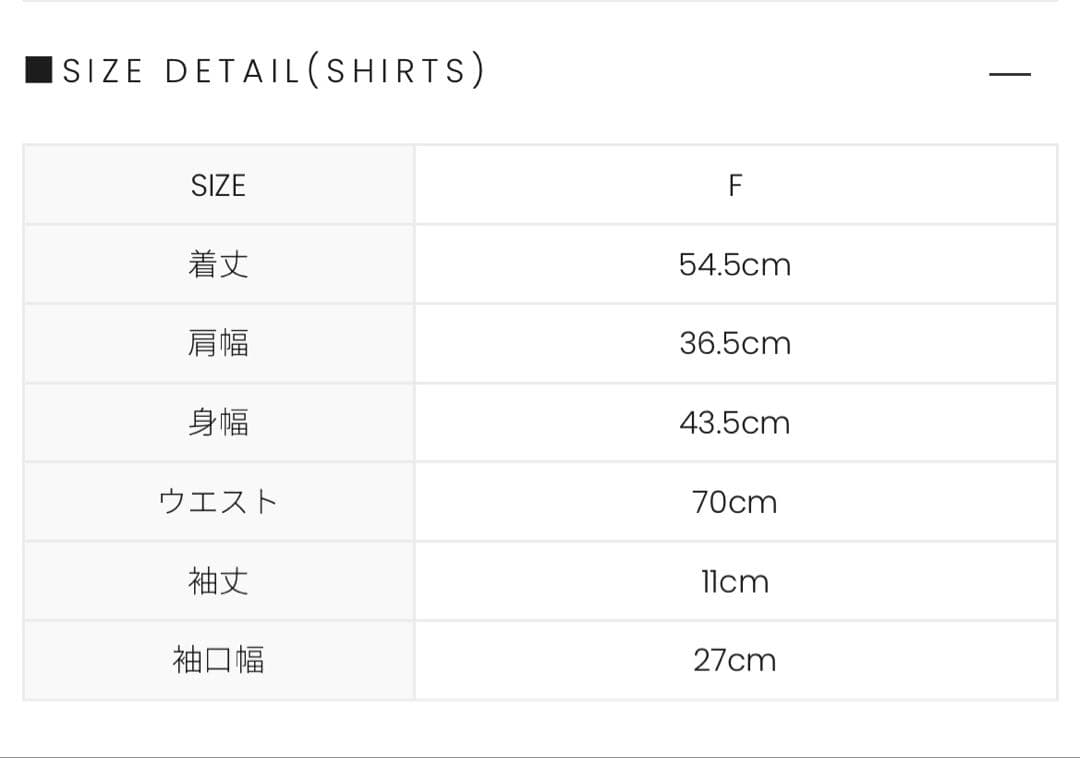Click the divider line above SIZE DETAIL heading
The height and width of the screenshot is (758, 1080).
coord(540,1)
